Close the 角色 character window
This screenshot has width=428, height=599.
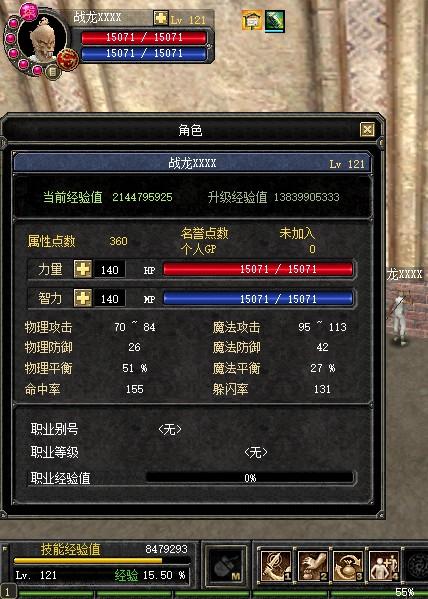coord(367,130)
